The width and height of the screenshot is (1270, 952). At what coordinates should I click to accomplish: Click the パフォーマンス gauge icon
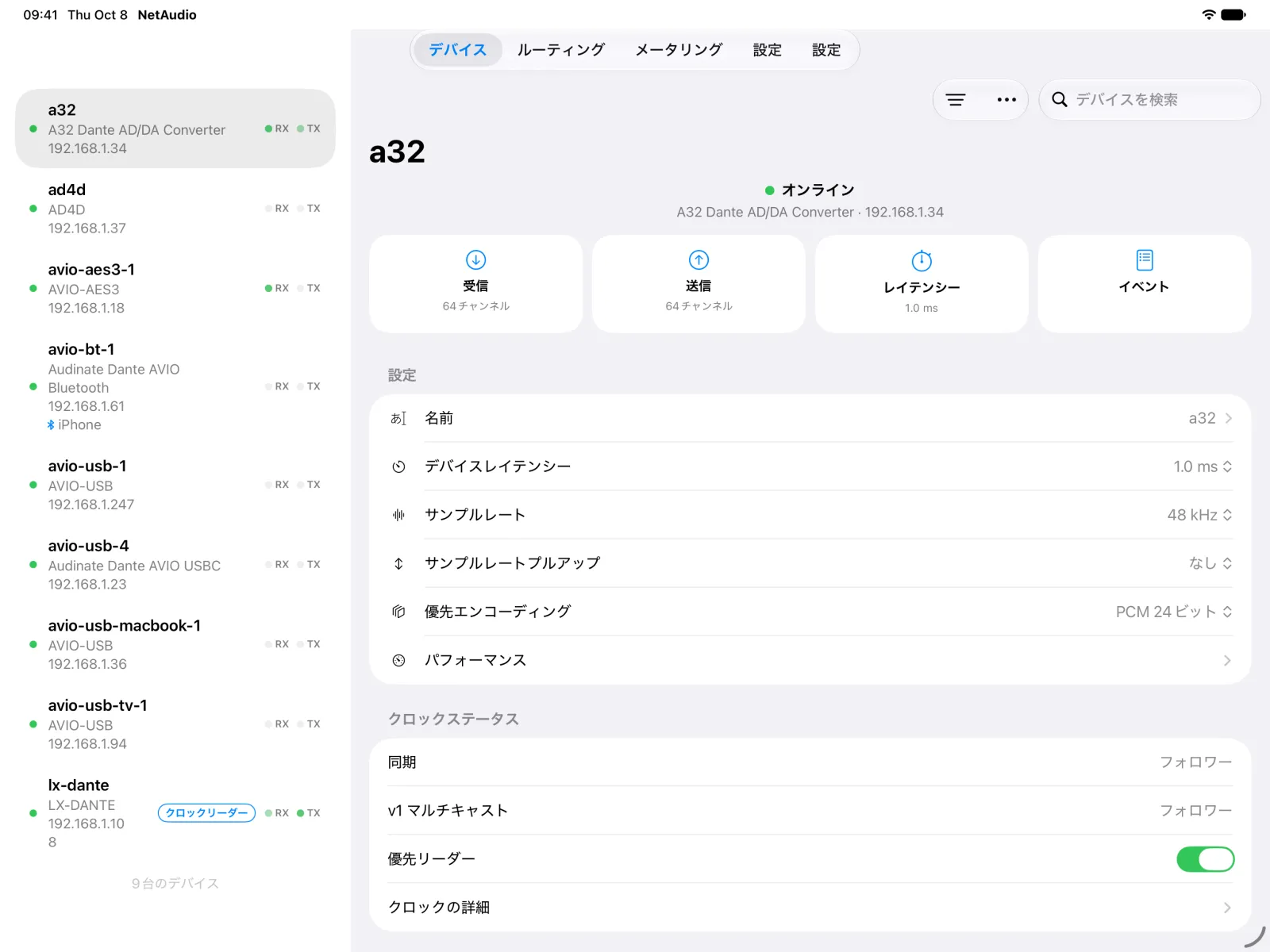[398, 660]
